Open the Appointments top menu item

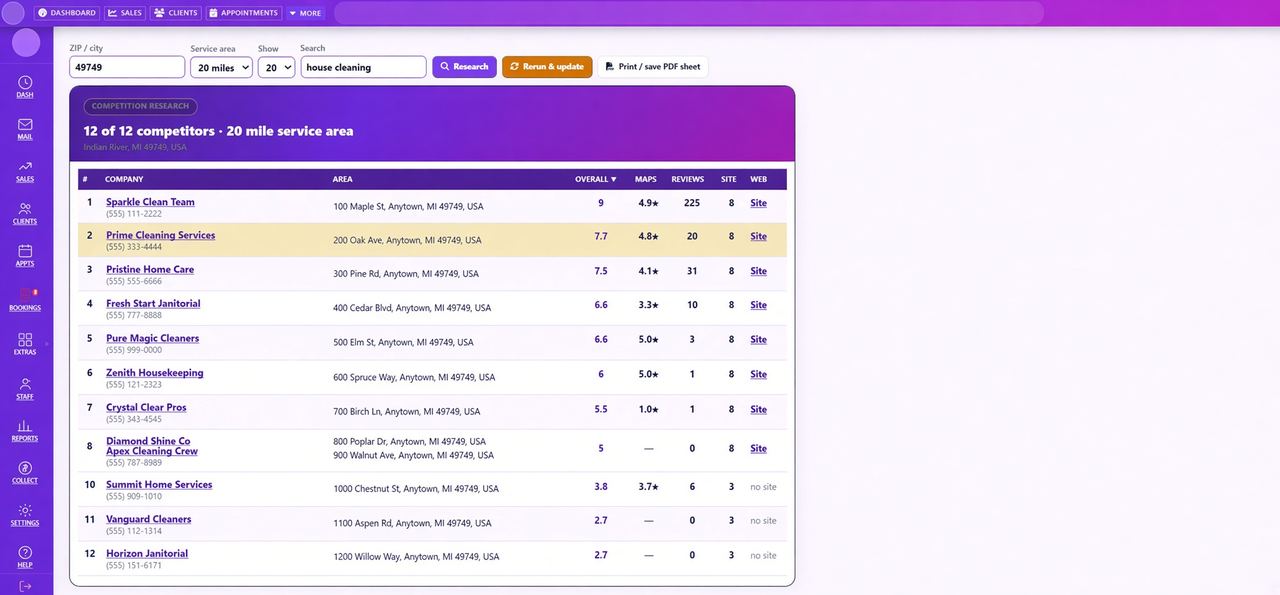coord(245,13)
